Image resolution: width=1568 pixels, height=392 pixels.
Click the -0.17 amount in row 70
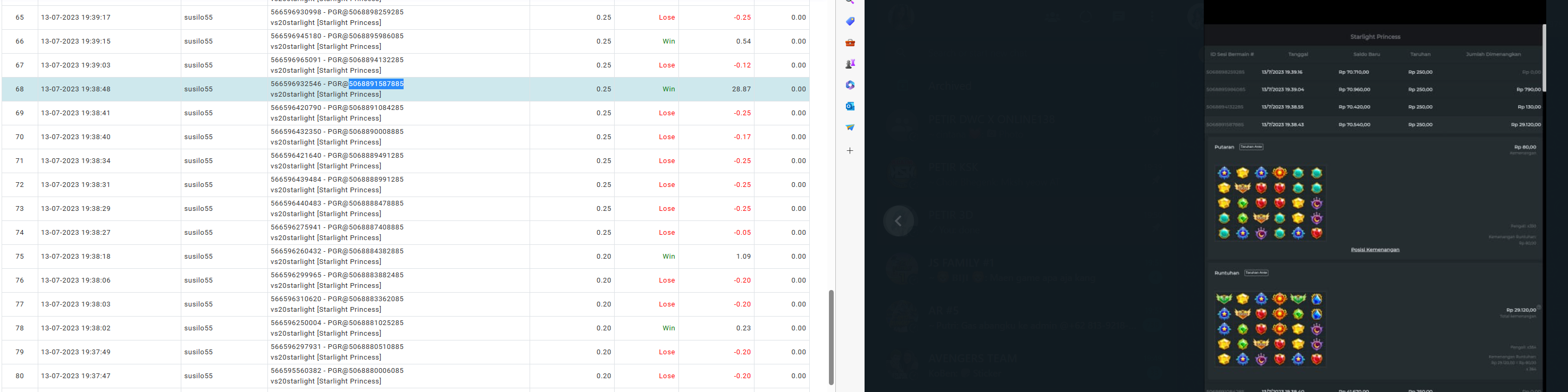pos(742,138)
